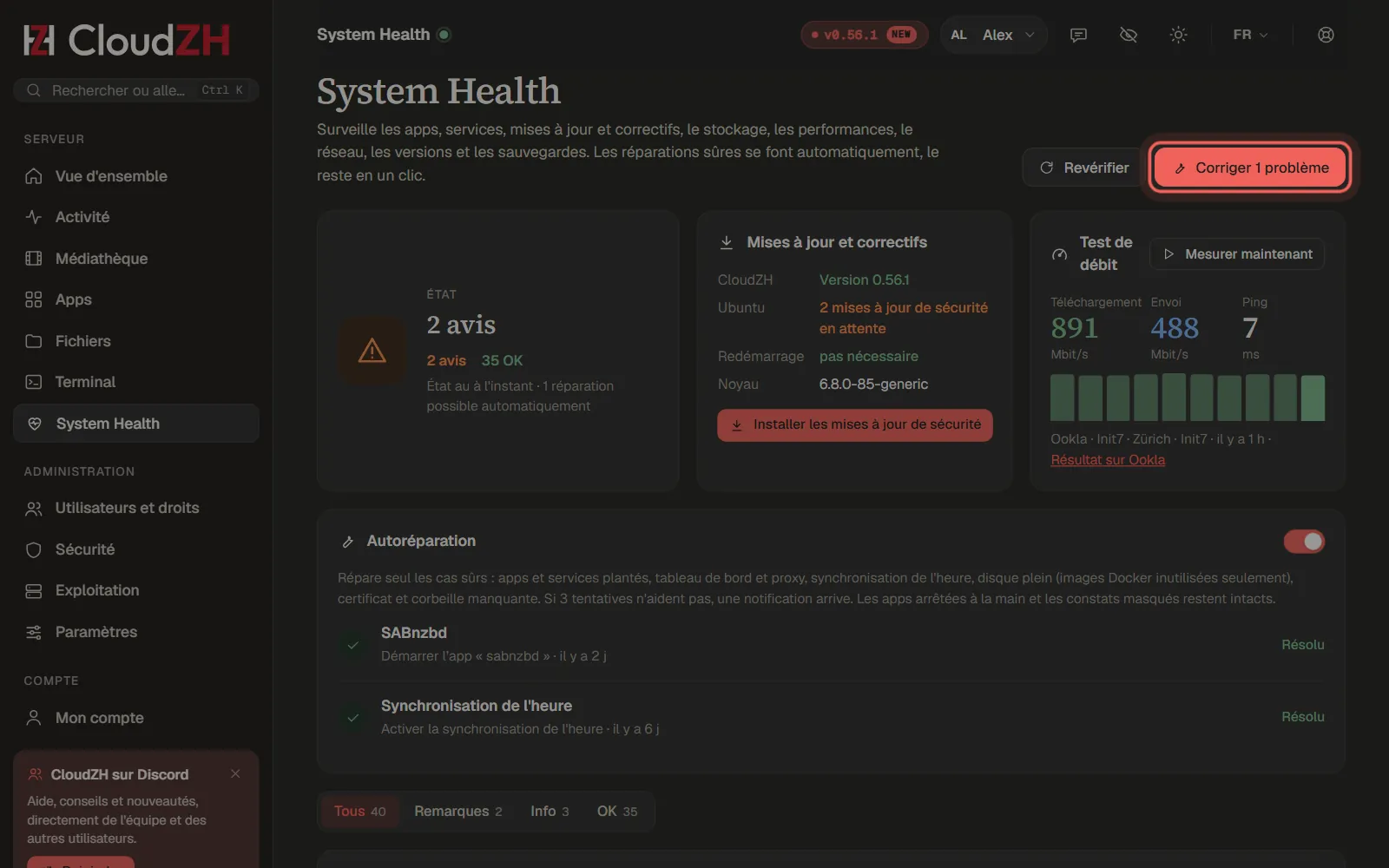The height and width of the screenshot is (868, 1389).
Task: Go to Activité page
Action: pos(136,217)
